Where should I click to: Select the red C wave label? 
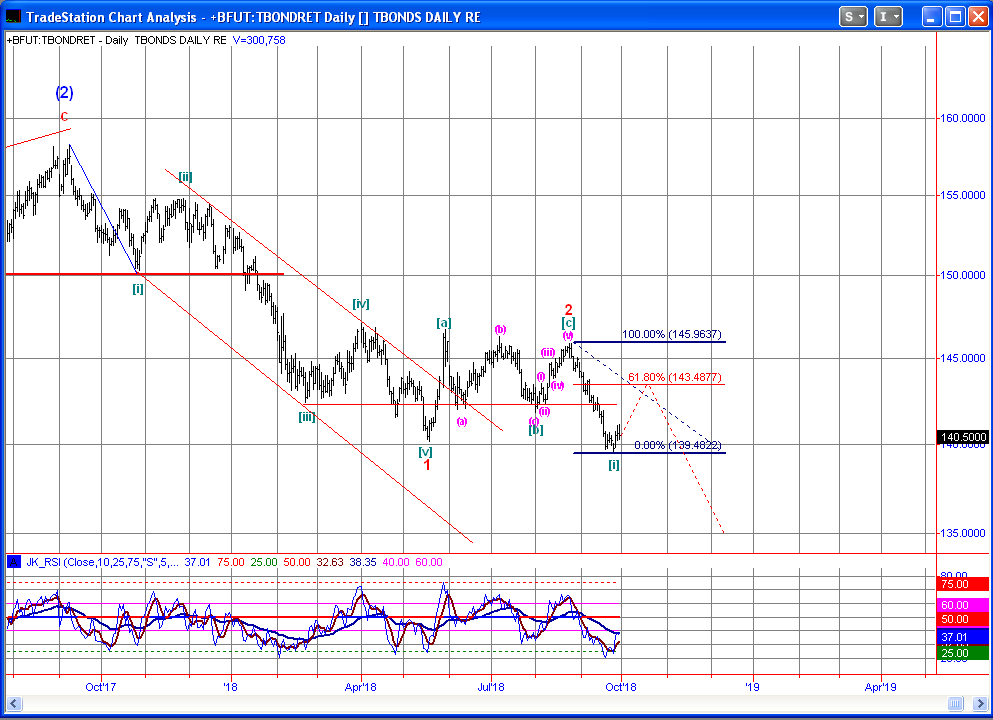coord(64,117)
